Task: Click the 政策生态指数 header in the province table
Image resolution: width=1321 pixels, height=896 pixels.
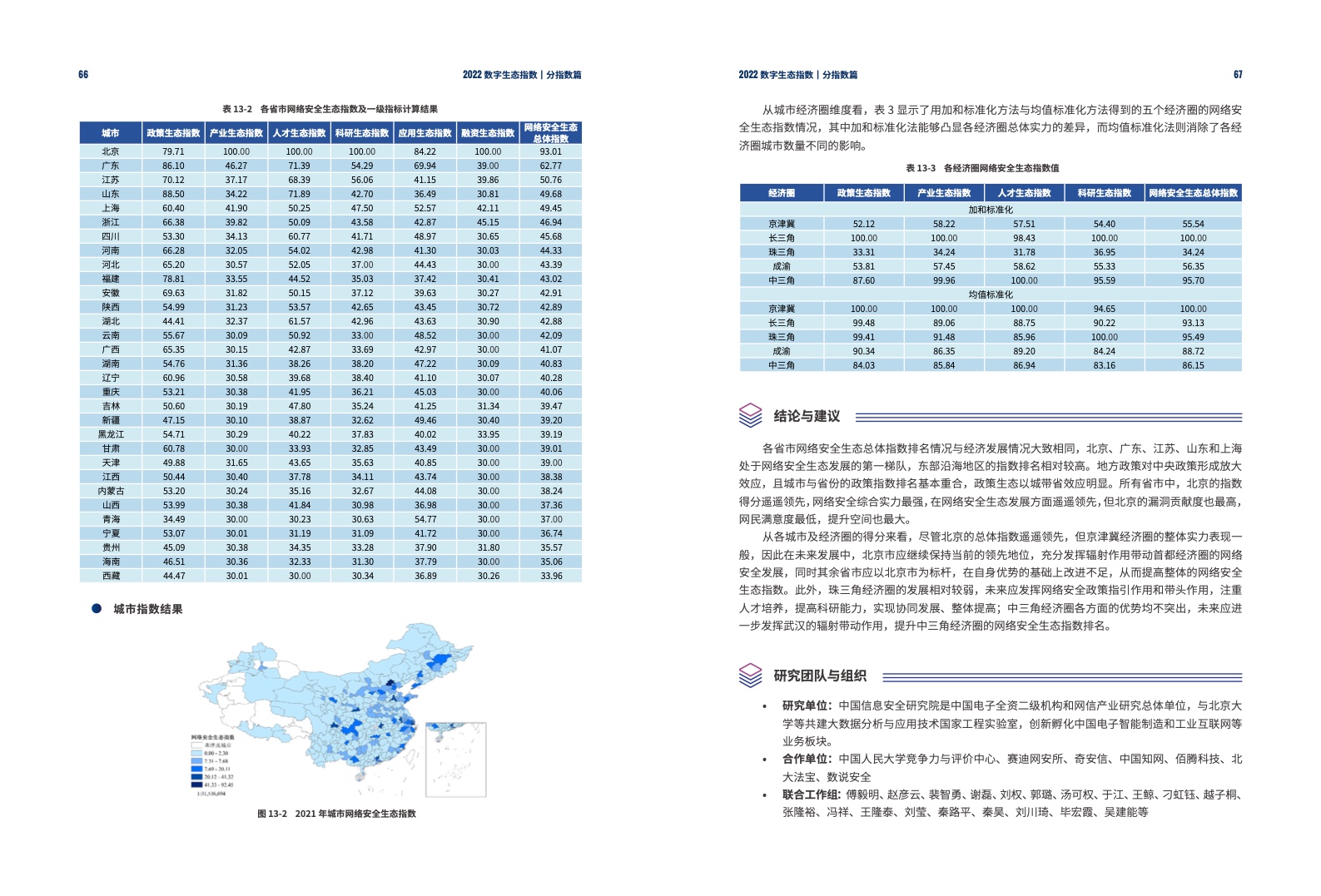Action: pos(173,133)
